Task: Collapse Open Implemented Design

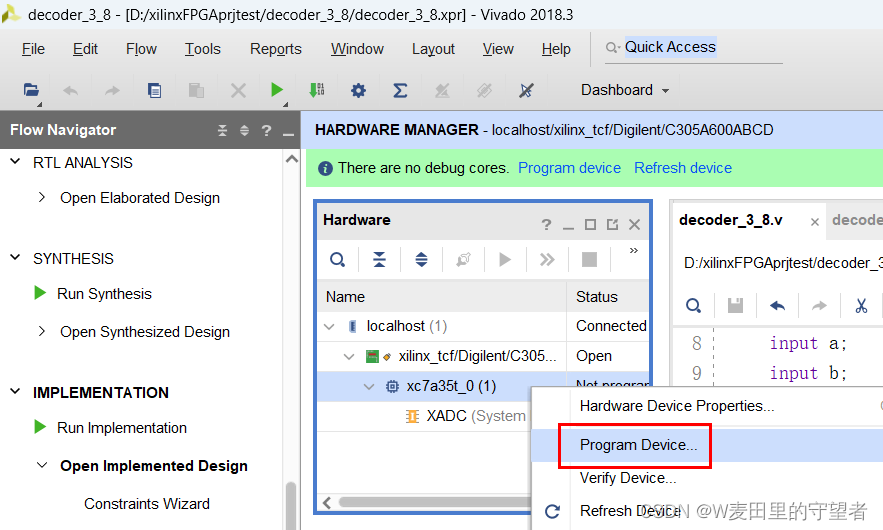Action: click(42, 465)
